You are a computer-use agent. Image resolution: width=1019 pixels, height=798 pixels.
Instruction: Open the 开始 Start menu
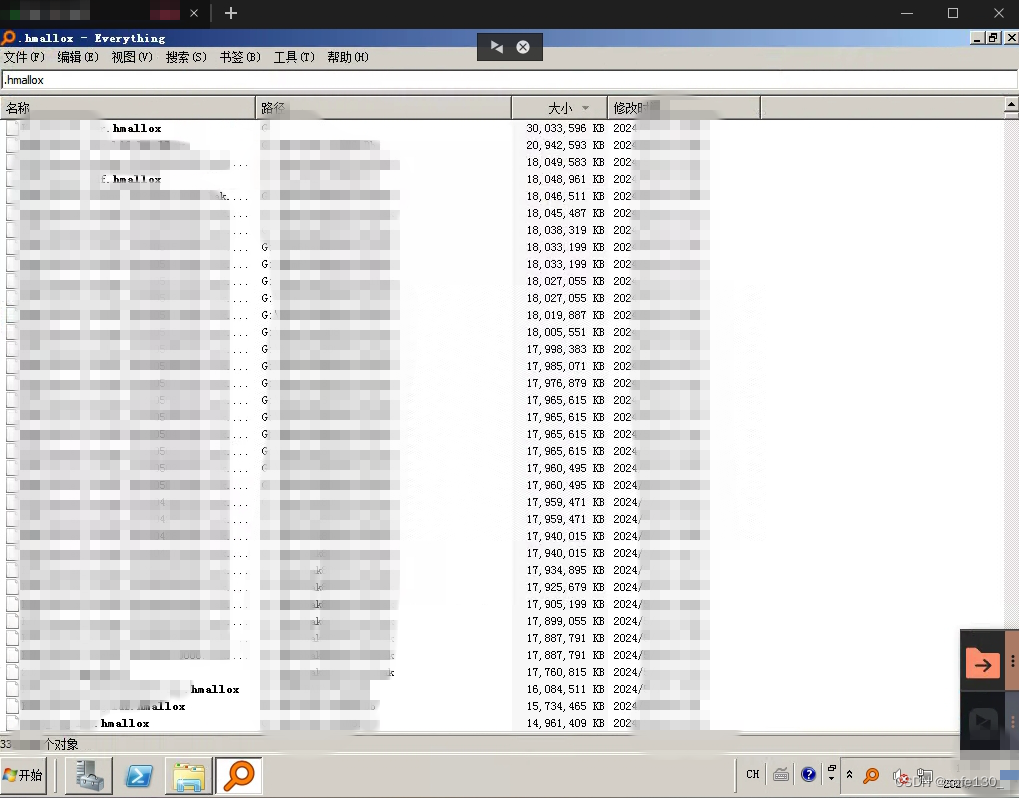pos(24,775)
